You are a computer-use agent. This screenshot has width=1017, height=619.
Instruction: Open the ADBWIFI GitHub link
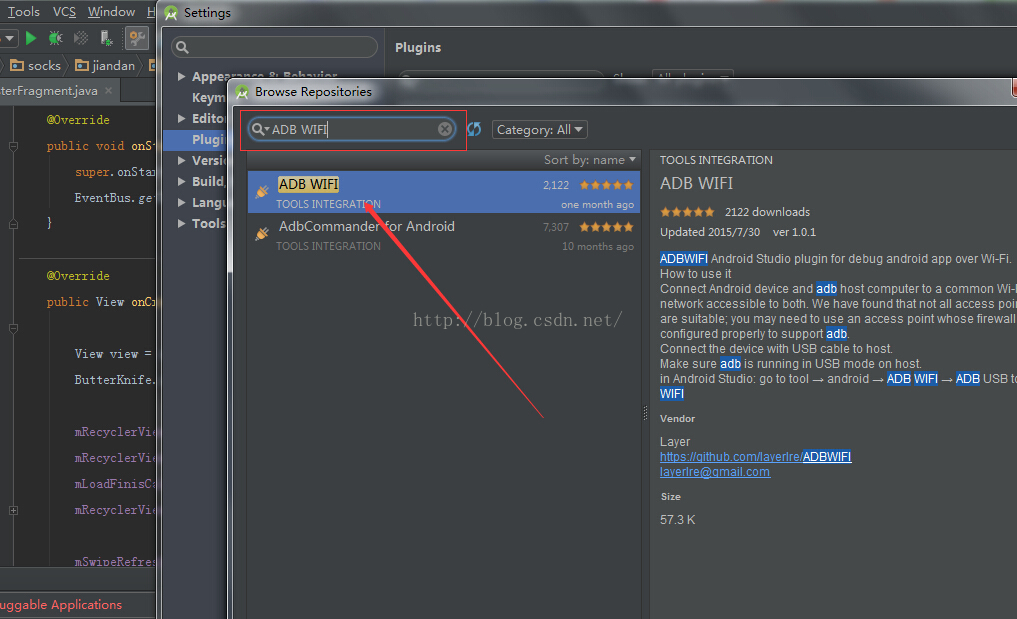756,457
